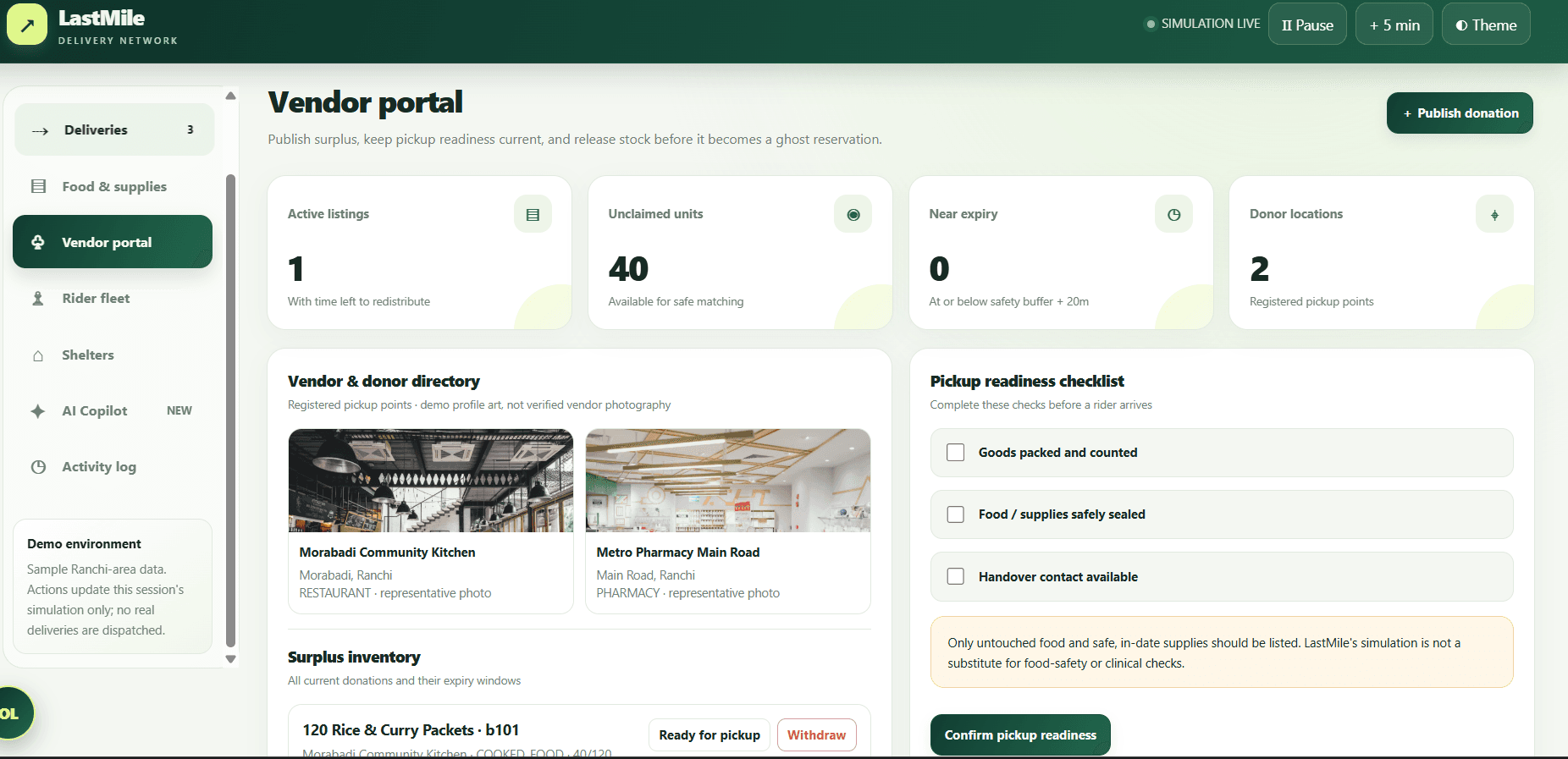Click the AI Copilot sparkle icon
Screen dimensions: 1568x759
coord(38,411)
